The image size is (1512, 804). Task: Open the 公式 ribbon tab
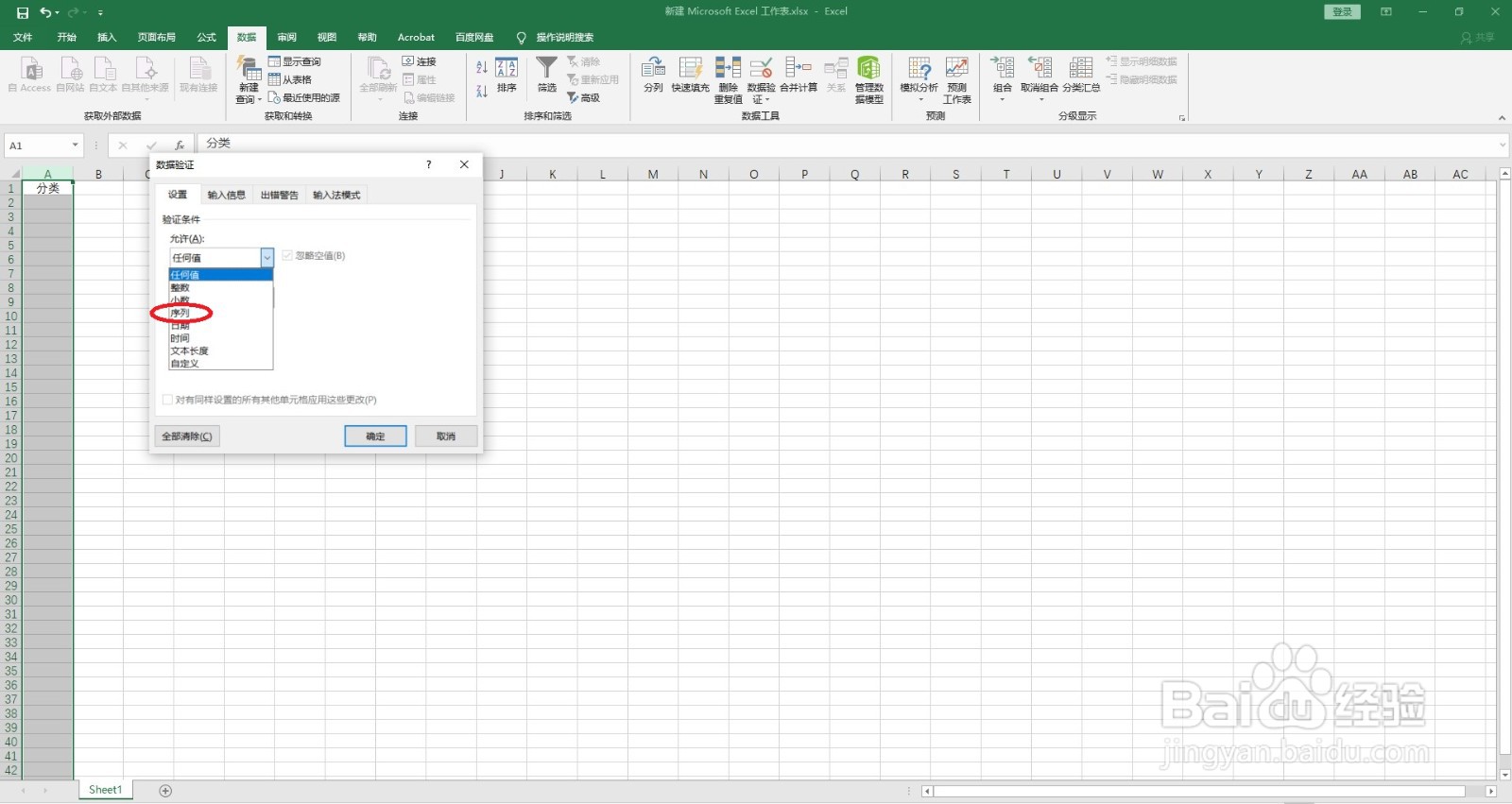(x=206, y=38)
